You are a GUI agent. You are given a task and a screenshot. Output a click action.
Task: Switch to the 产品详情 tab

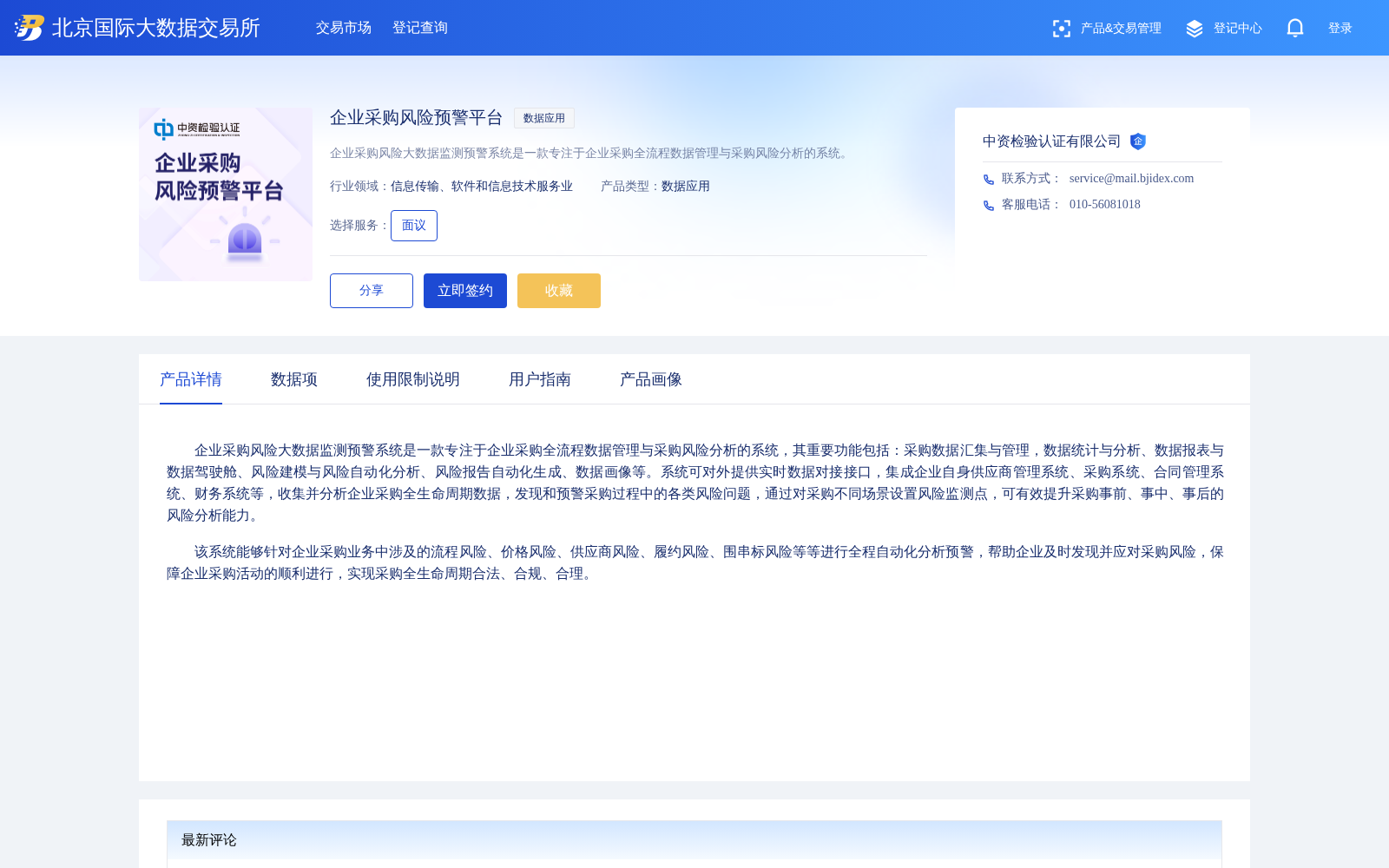(191, 379)
